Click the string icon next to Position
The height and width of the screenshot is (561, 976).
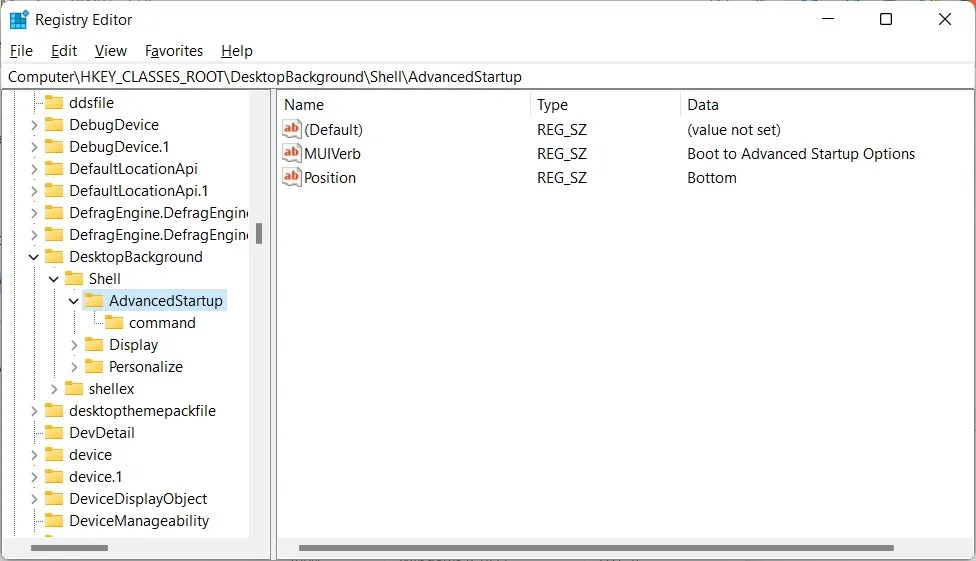click(291, 177)
